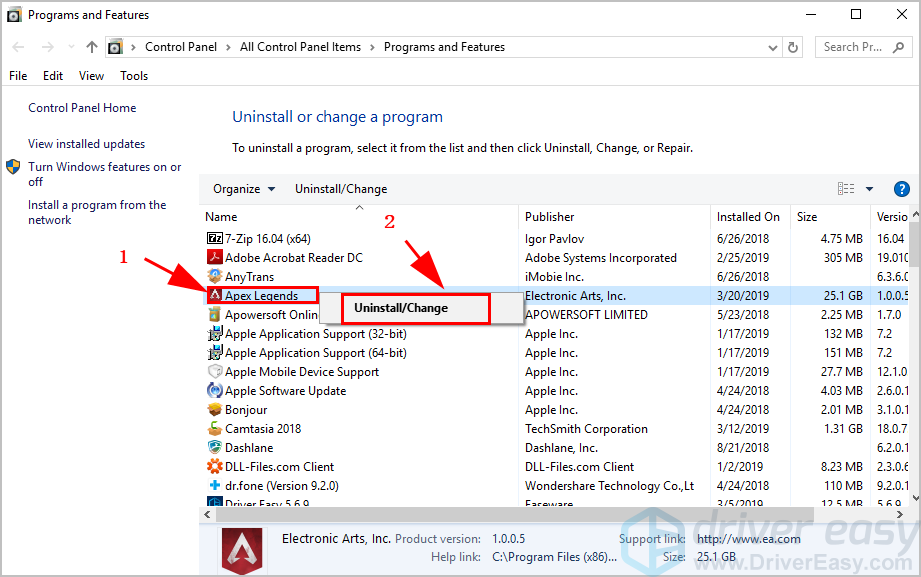Select the Bonjour program icon
The image size is (921, 577).
(214, 410)
